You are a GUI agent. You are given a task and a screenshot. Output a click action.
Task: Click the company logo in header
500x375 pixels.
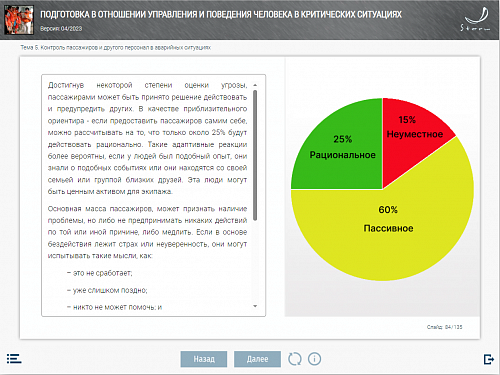[476, 19]
